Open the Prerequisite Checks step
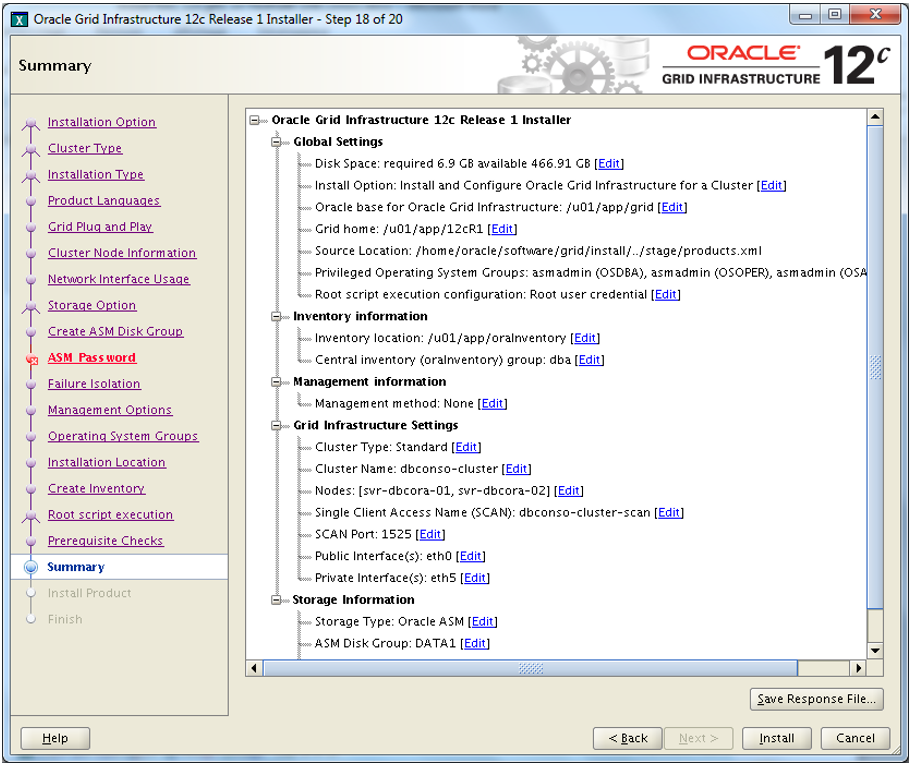 click(106, 541)
